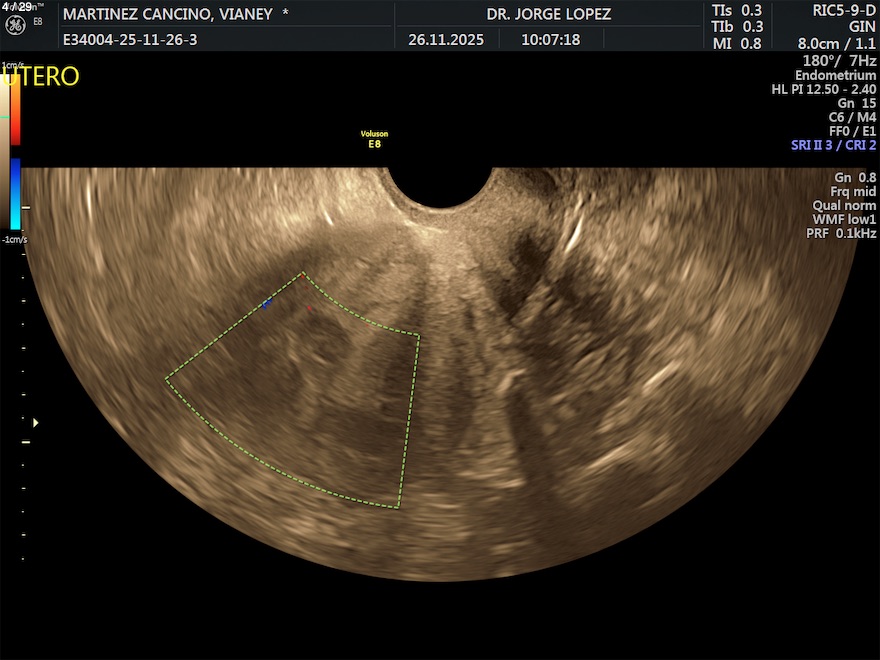
Task: Click the blue segment of velocity color bar
Action: [15, 180]
